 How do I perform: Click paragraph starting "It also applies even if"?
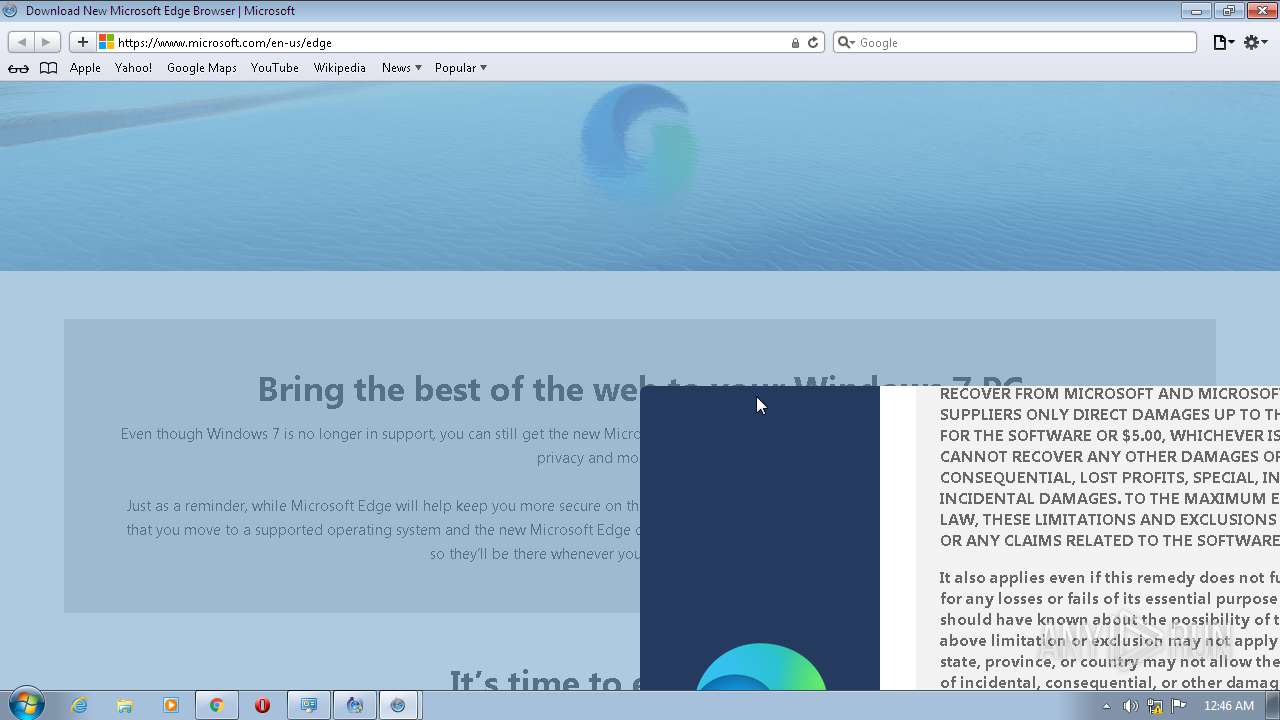coord(1109,630)
